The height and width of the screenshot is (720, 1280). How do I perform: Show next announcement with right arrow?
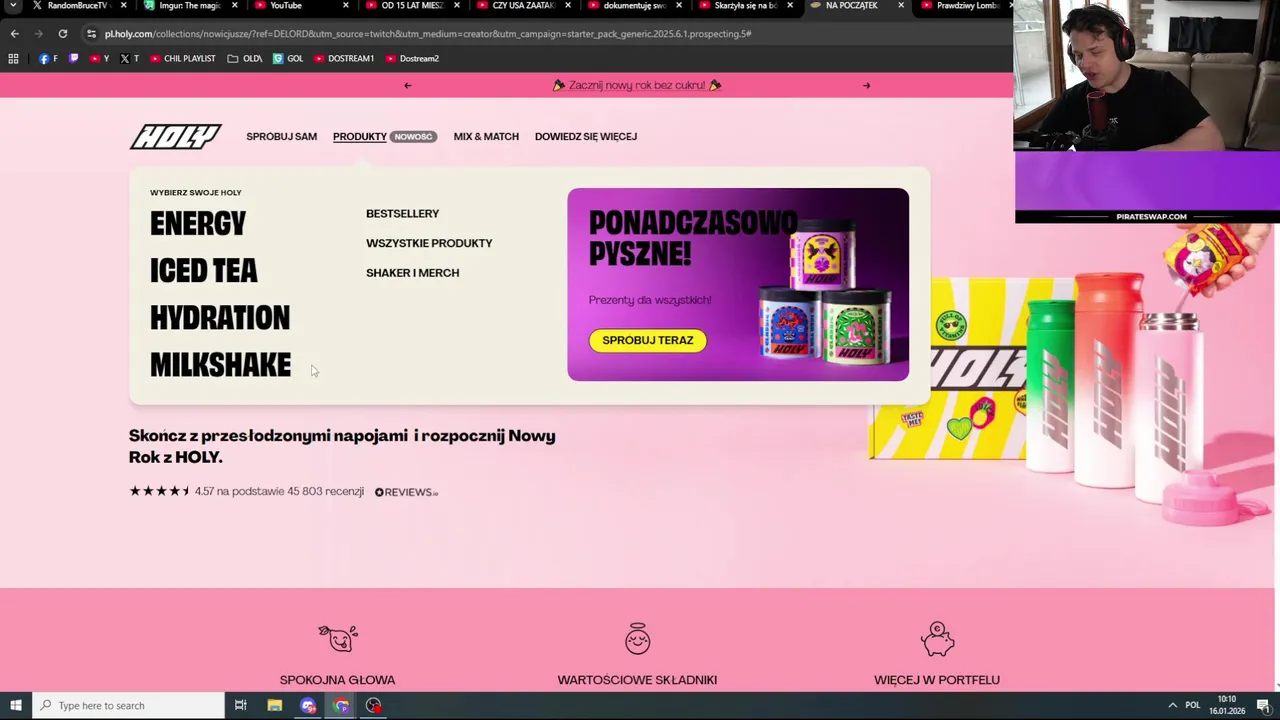(866, 85)
